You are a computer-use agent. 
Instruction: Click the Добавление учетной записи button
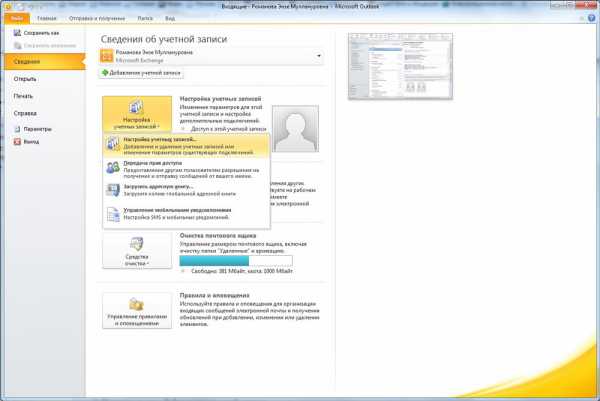(141, 73)
